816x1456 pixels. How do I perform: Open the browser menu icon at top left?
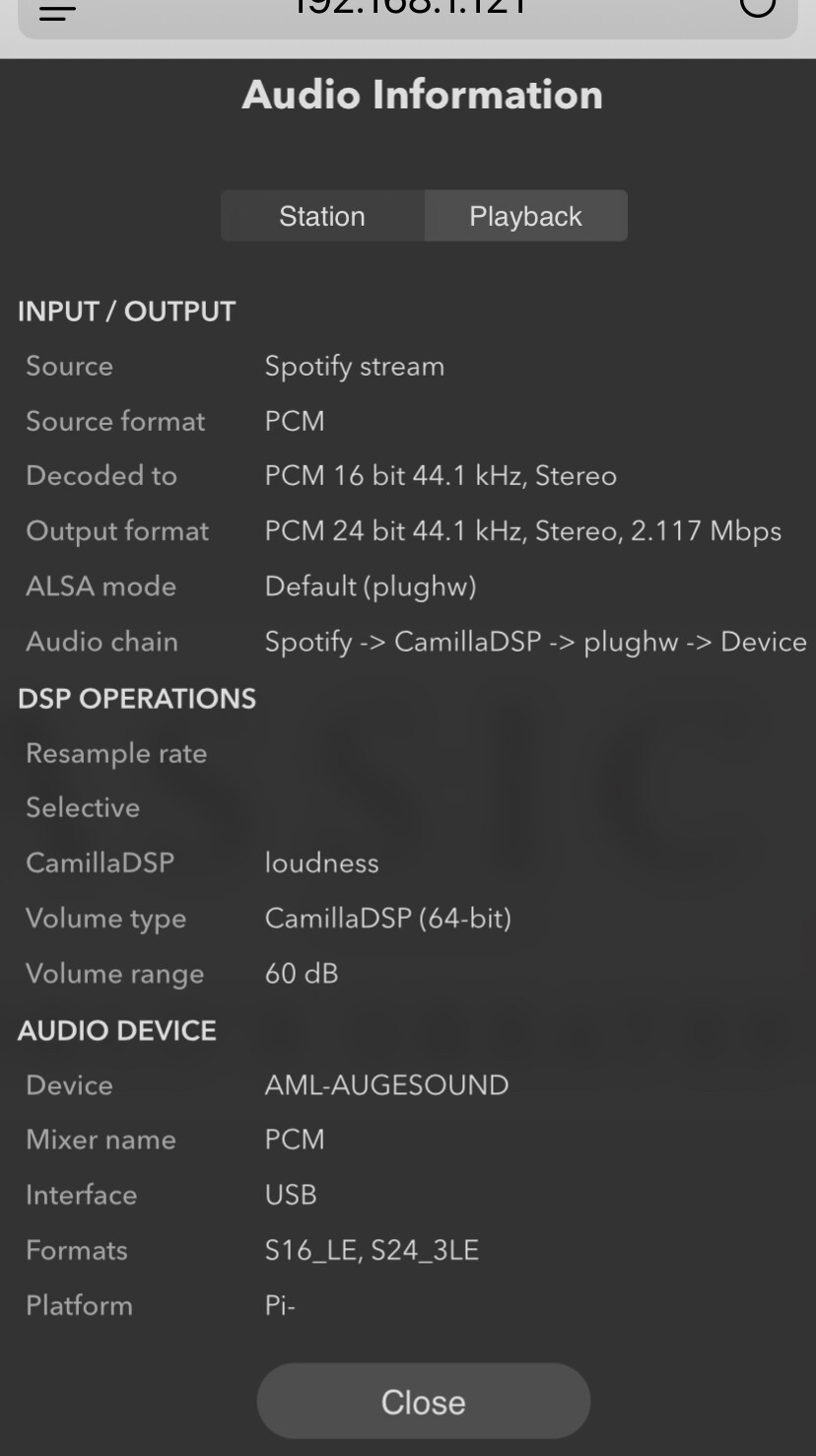(x=57, y=10)
